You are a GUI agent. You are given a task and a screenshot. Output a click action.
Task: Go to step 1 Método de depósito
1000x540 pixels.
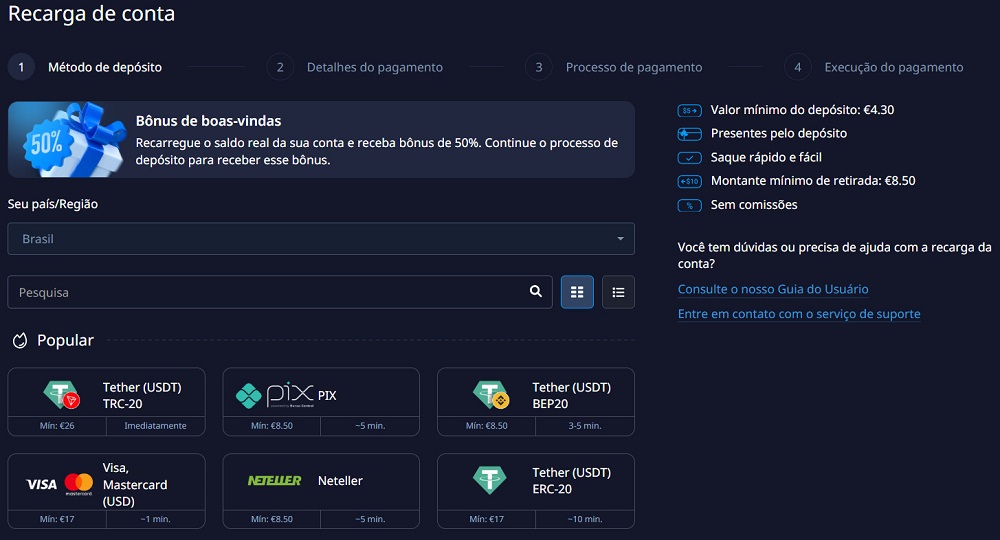(x=85, y=67)
